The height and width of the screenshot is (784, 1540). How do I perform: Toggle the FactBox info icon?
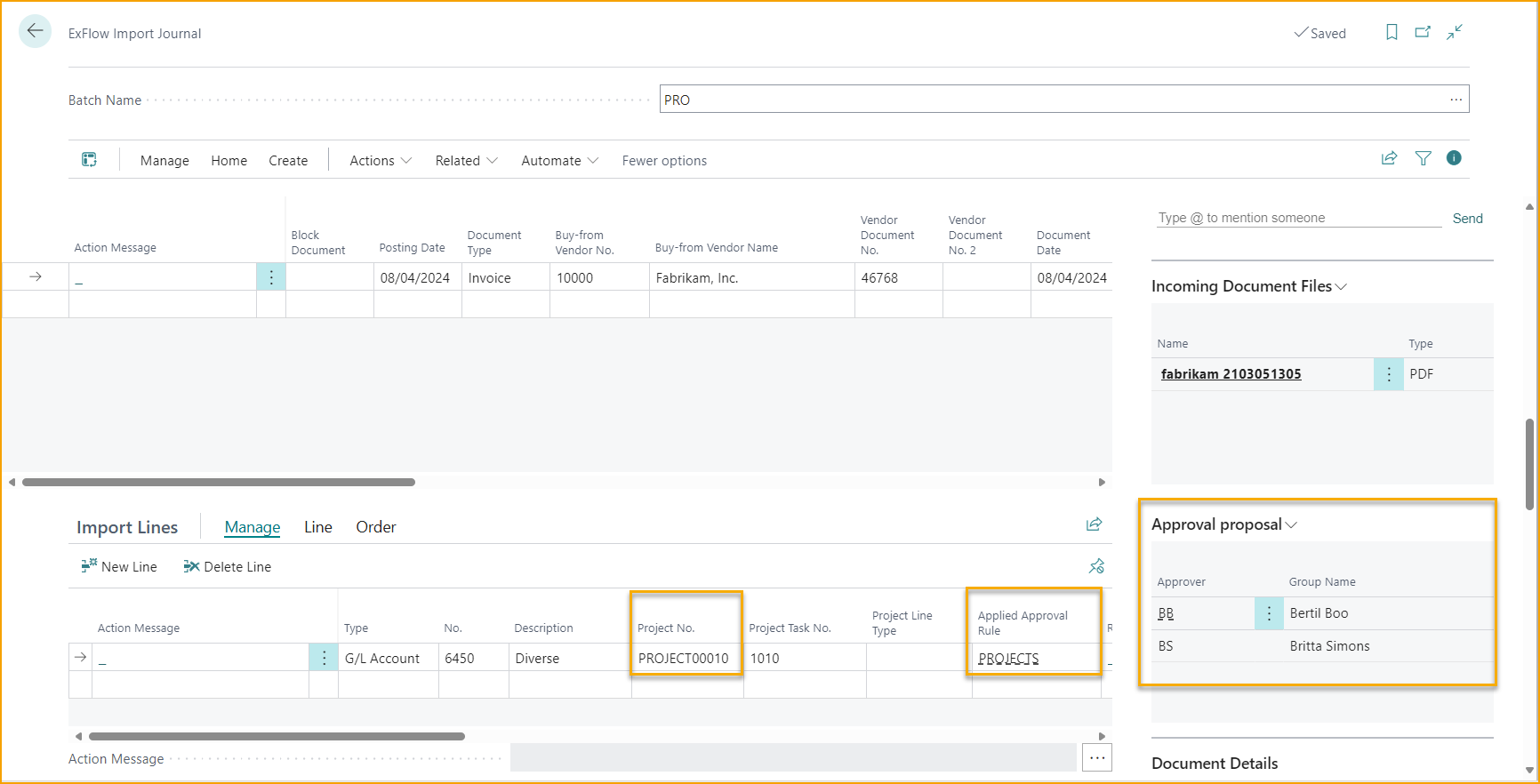(1454, 158)
